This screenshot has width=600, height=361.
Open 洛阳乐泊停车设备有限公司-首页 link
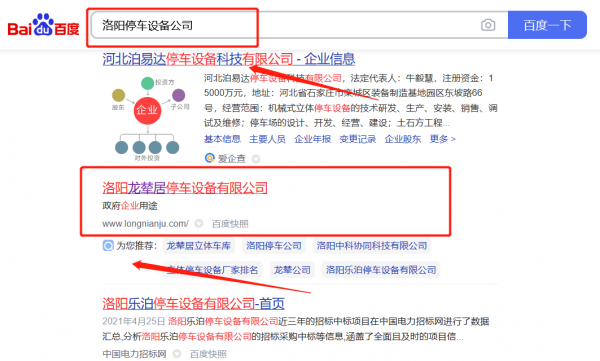pyautogui.click(x=193, y=304)
